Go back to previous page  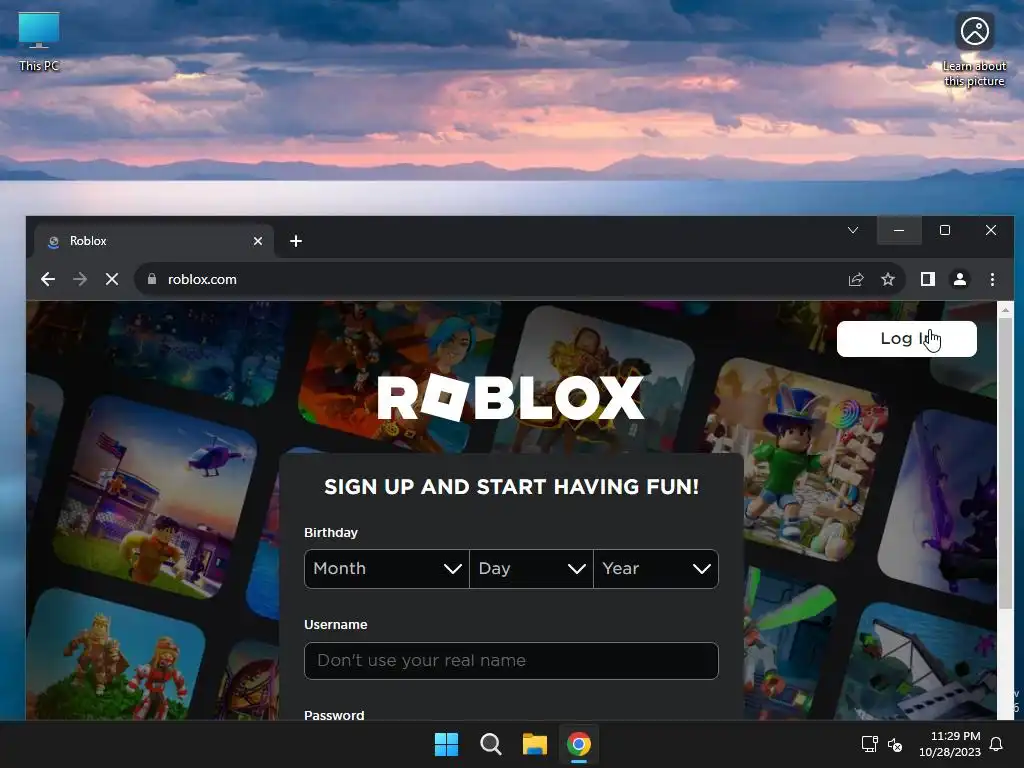(48, 280)
